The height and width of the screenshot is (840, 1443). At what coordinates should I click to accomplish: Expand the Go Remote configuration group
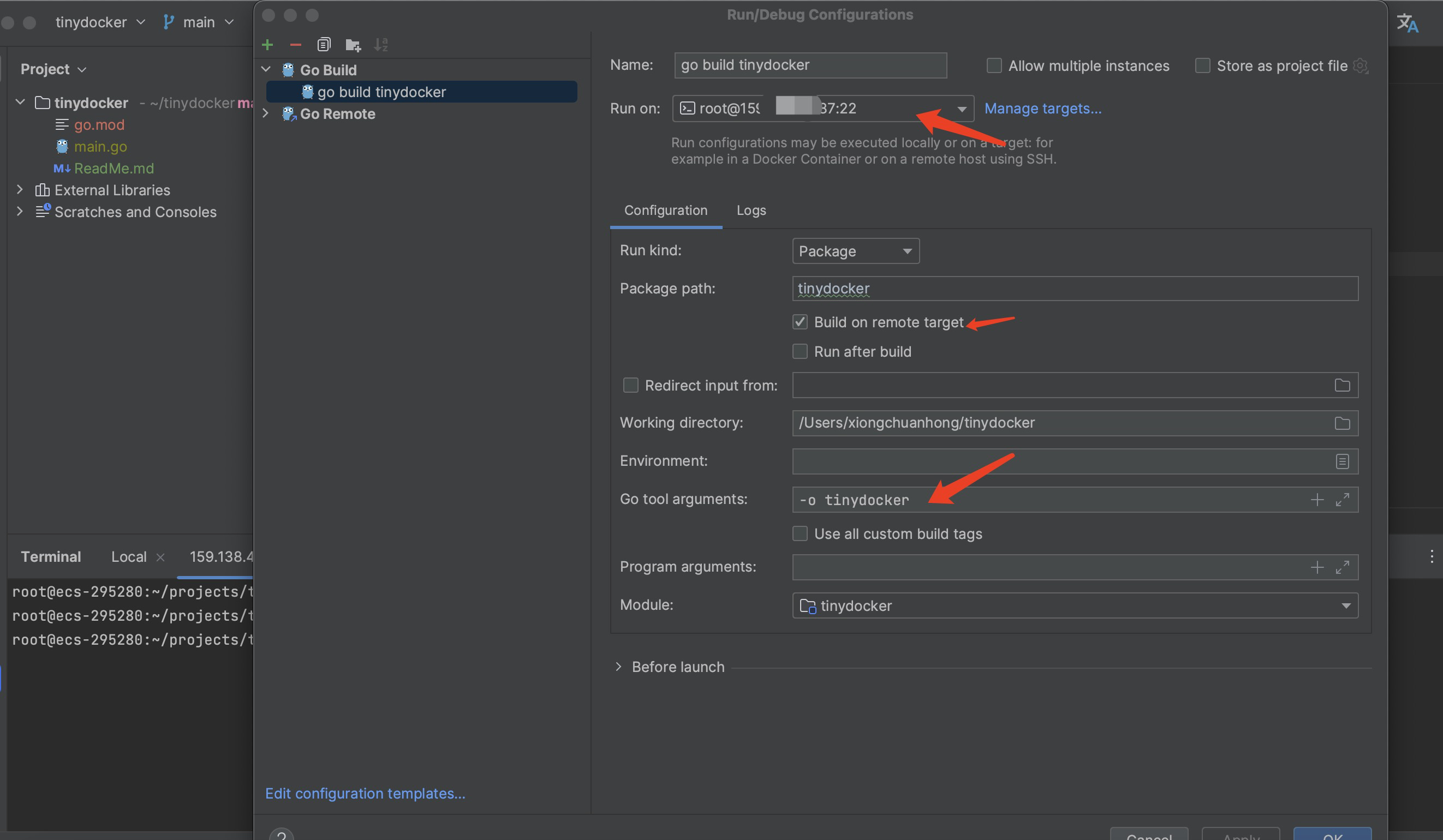pos(266,114)
